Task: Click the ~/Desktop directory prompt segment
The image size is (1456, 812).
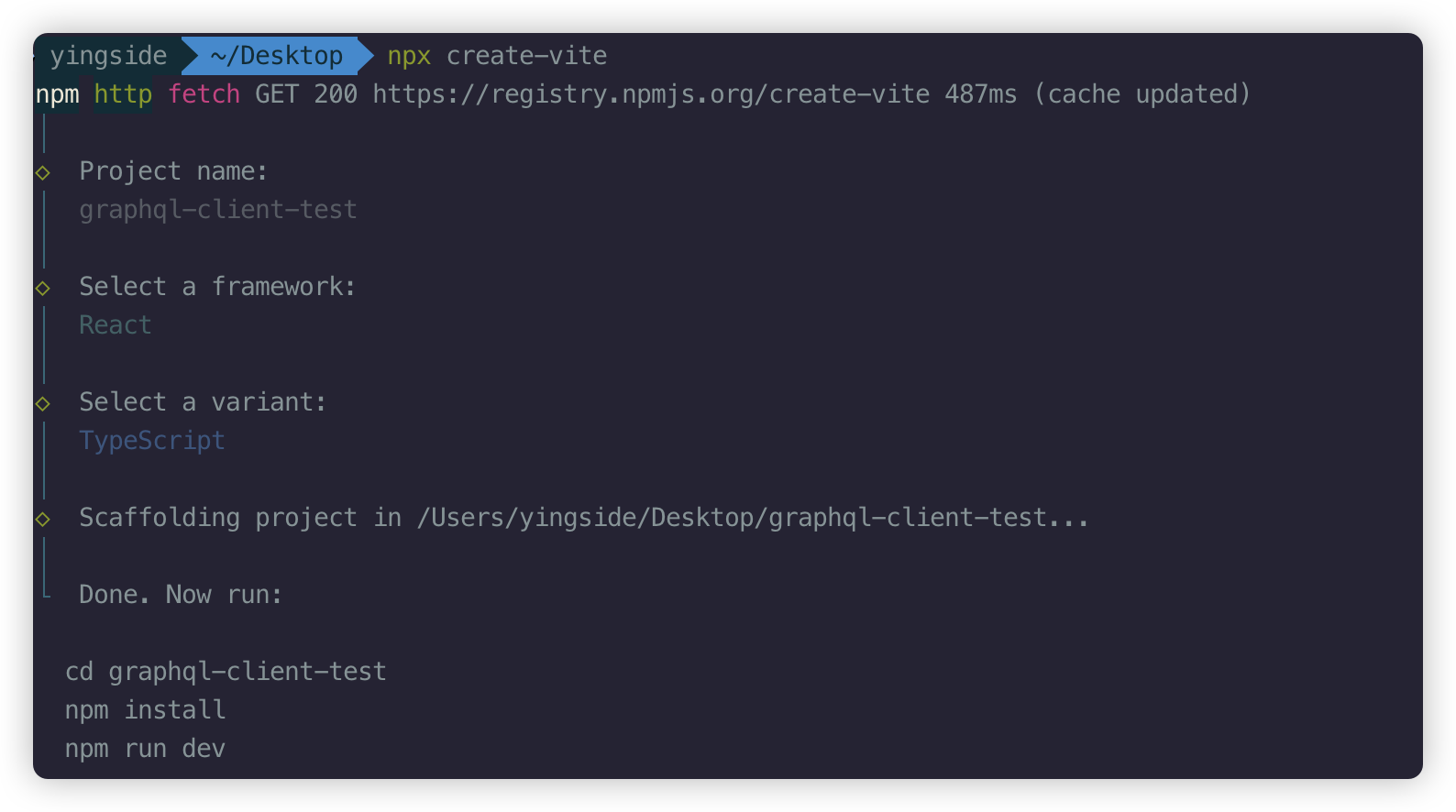Action: (x=276, y=56)
